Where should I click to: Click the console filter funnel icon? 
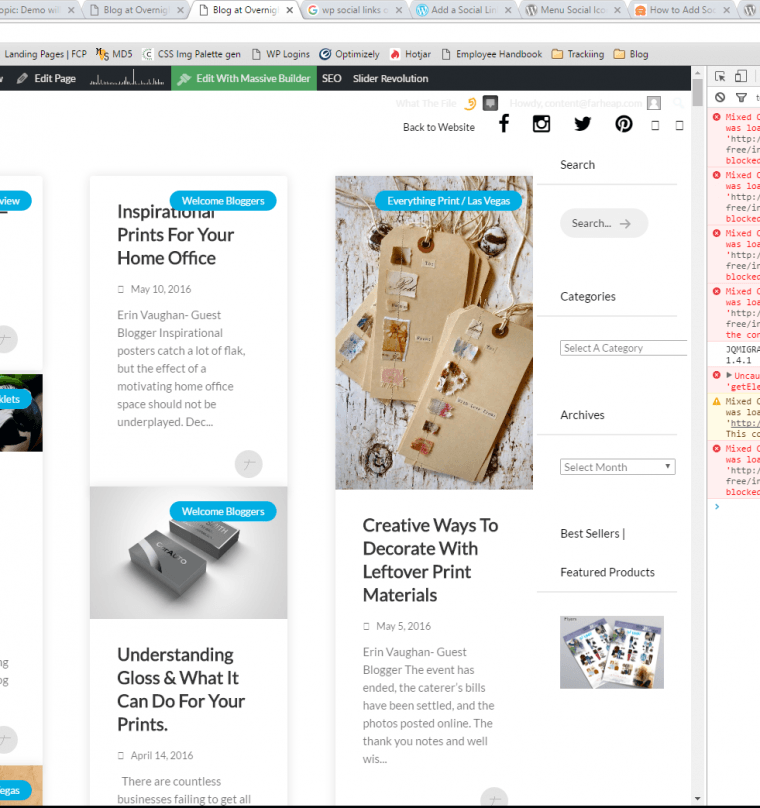coord(741,98)
